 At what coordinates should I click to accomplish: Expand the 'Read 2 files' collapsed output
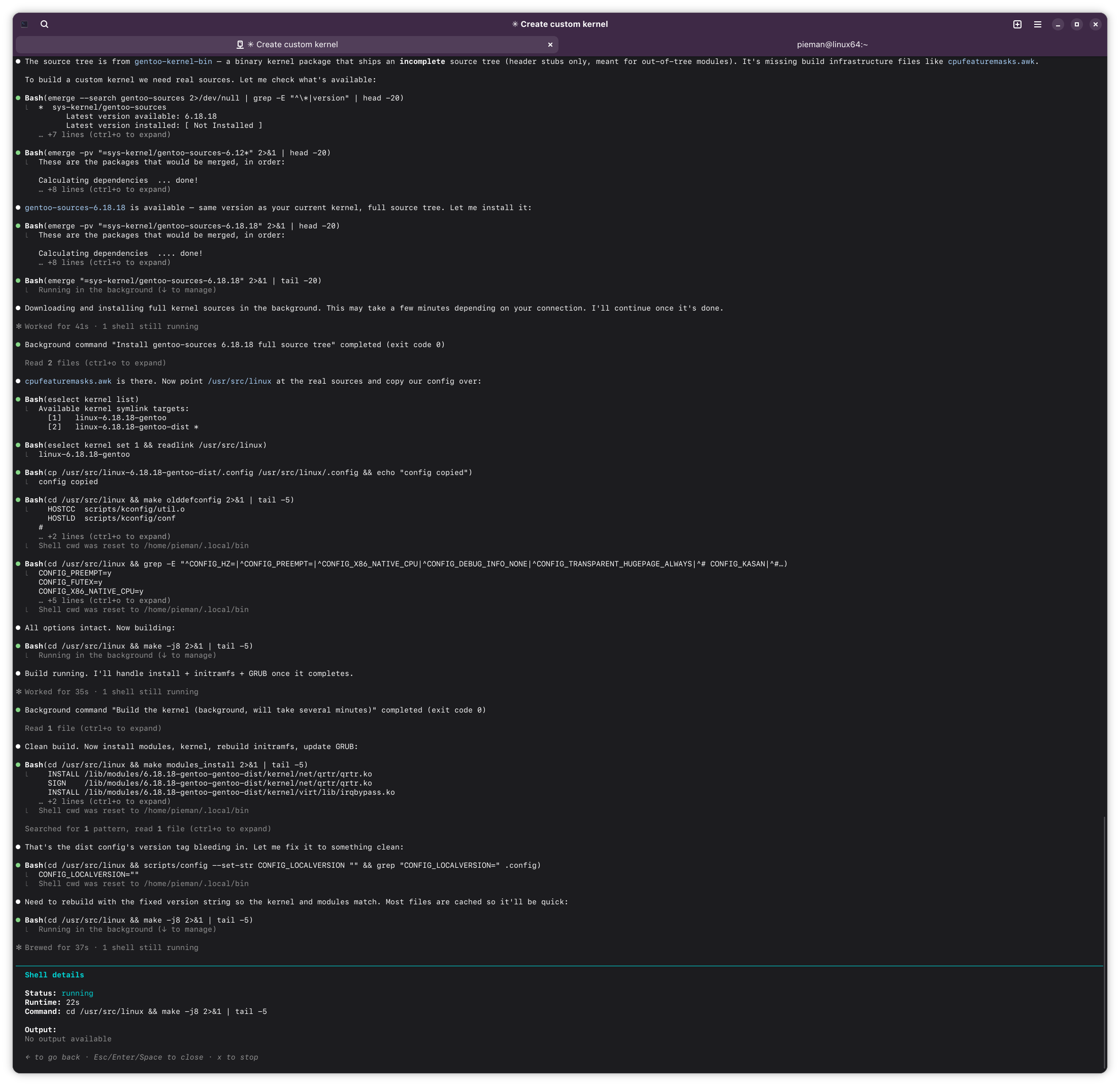[95, 363]
